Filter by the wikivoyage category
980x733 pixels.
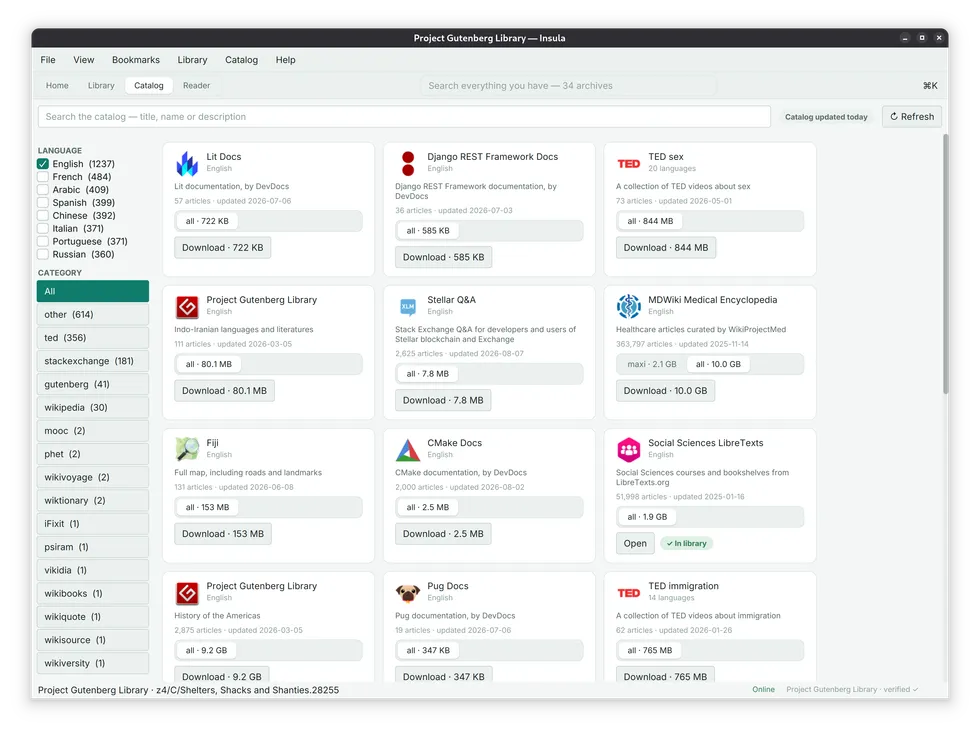[92, 477]
